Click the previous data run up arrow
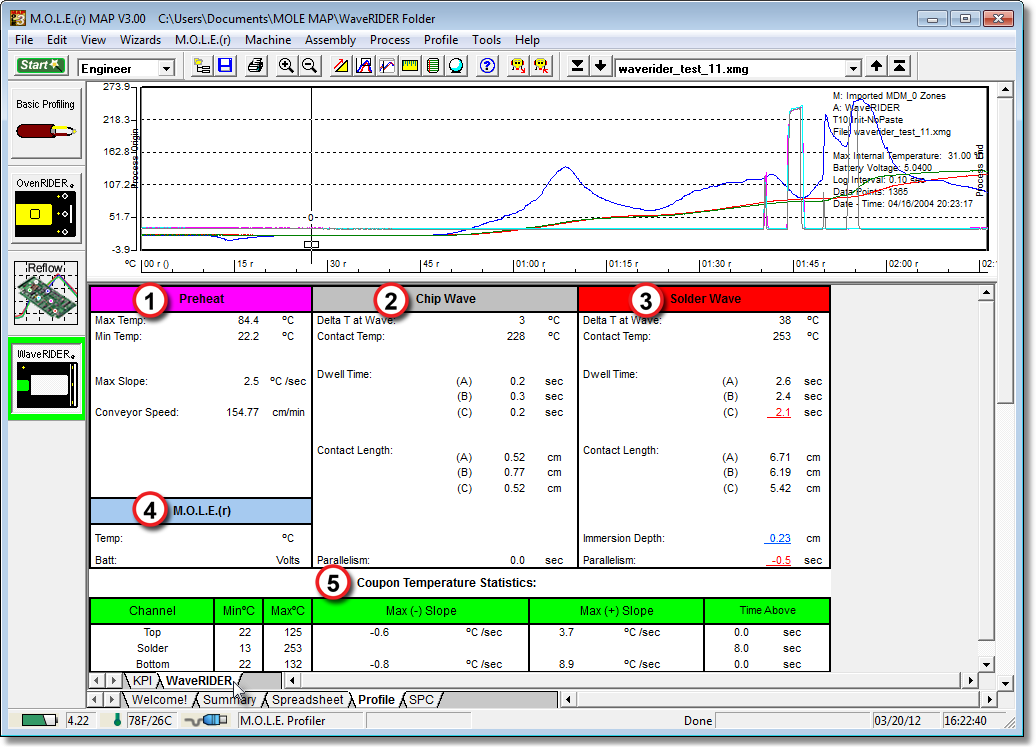1036x749 pixels. tap(876, 66)
